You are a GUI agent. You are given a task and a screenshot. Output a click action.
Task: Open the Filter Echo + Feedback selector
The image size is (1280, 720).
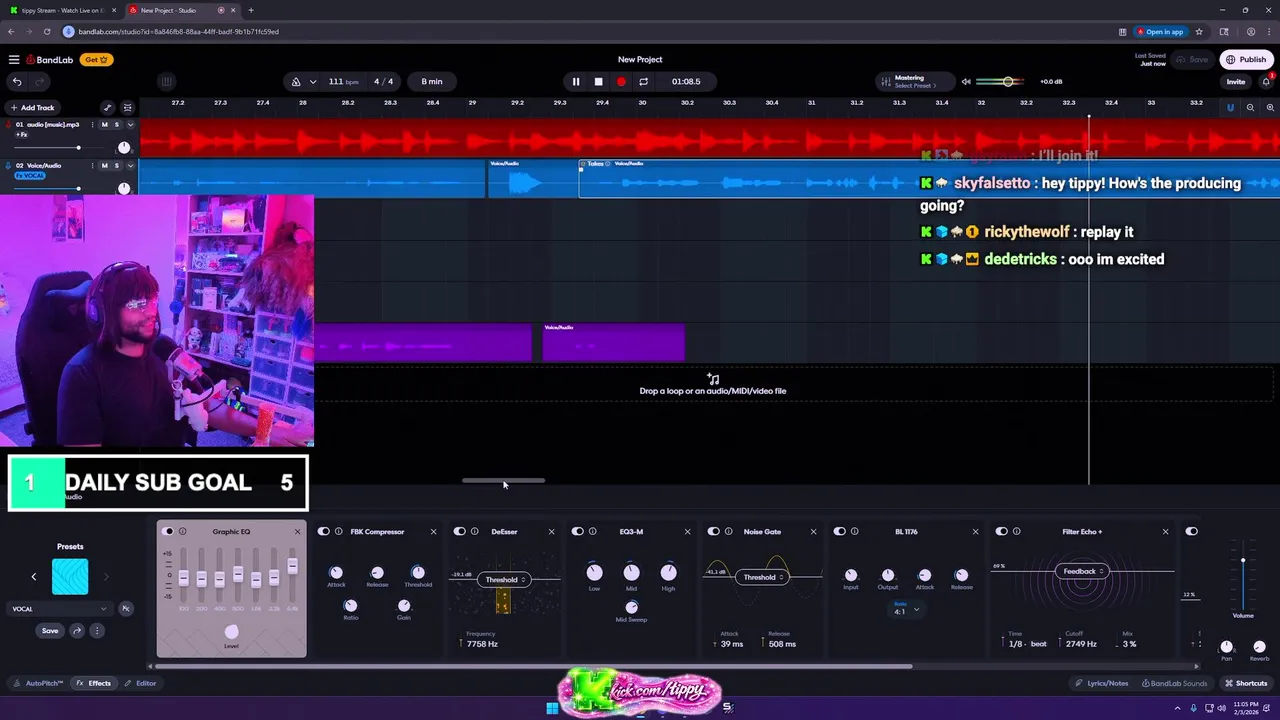1081,572
